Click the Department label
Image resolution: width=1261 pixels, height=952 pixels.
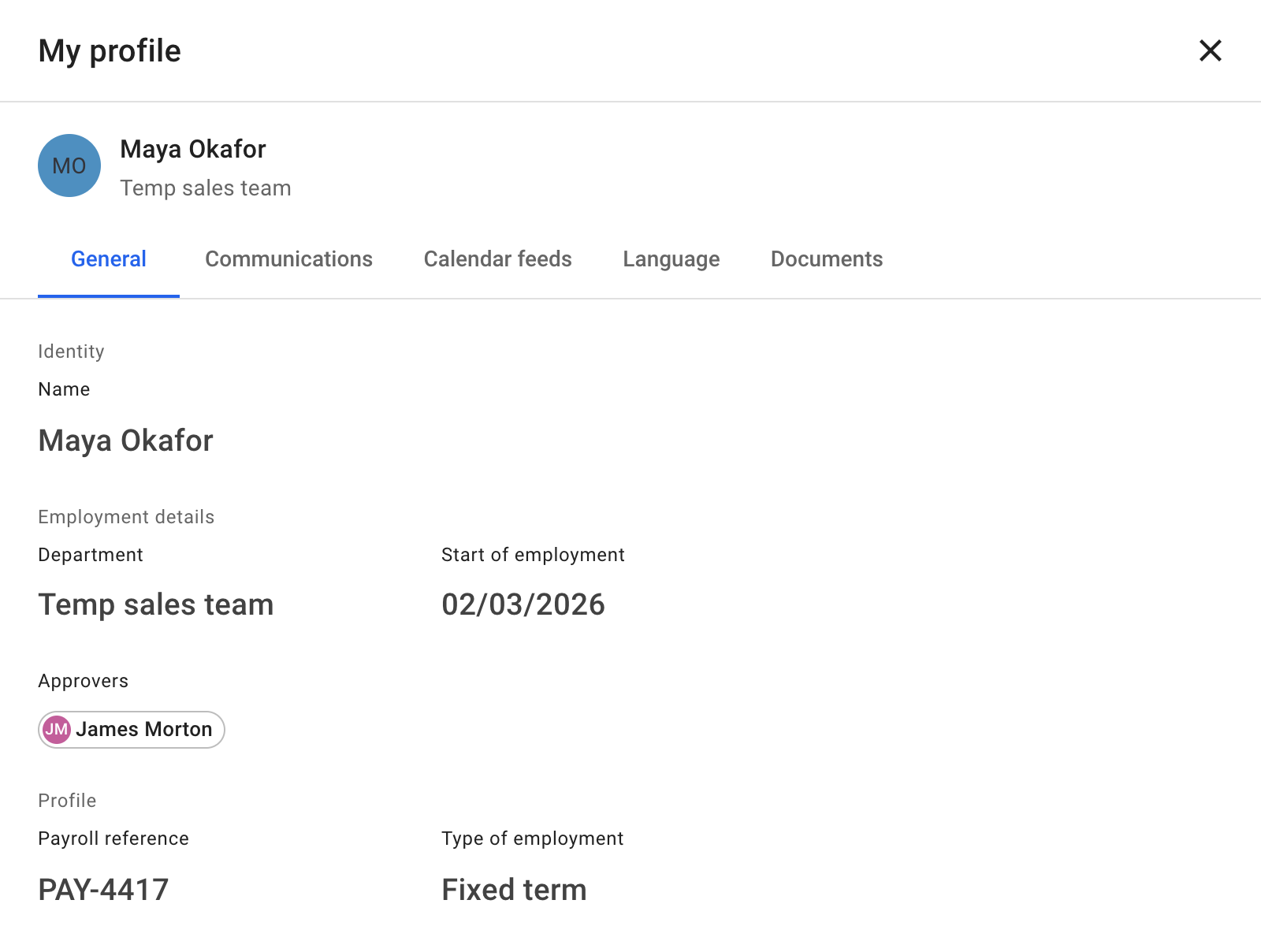(x=91, y=555)
